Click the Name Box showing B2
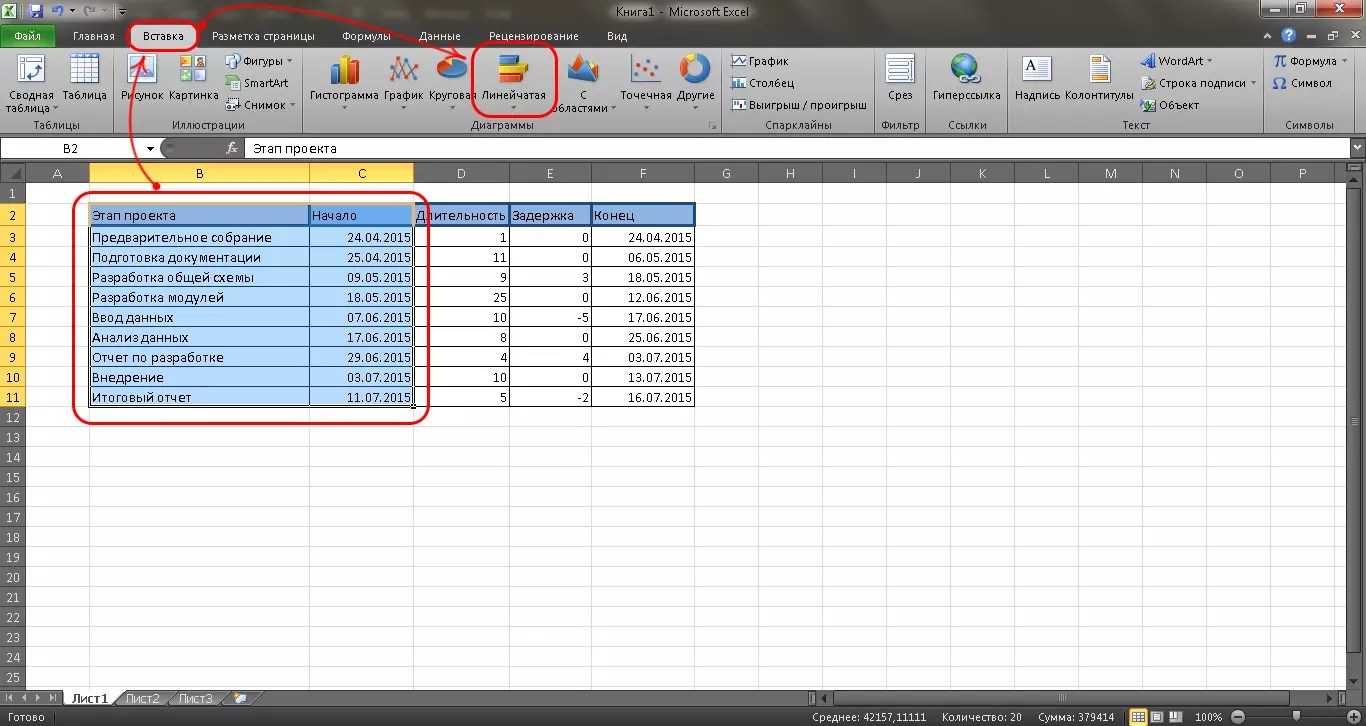Screen dimensions: 1366x726 click(70, 148)
